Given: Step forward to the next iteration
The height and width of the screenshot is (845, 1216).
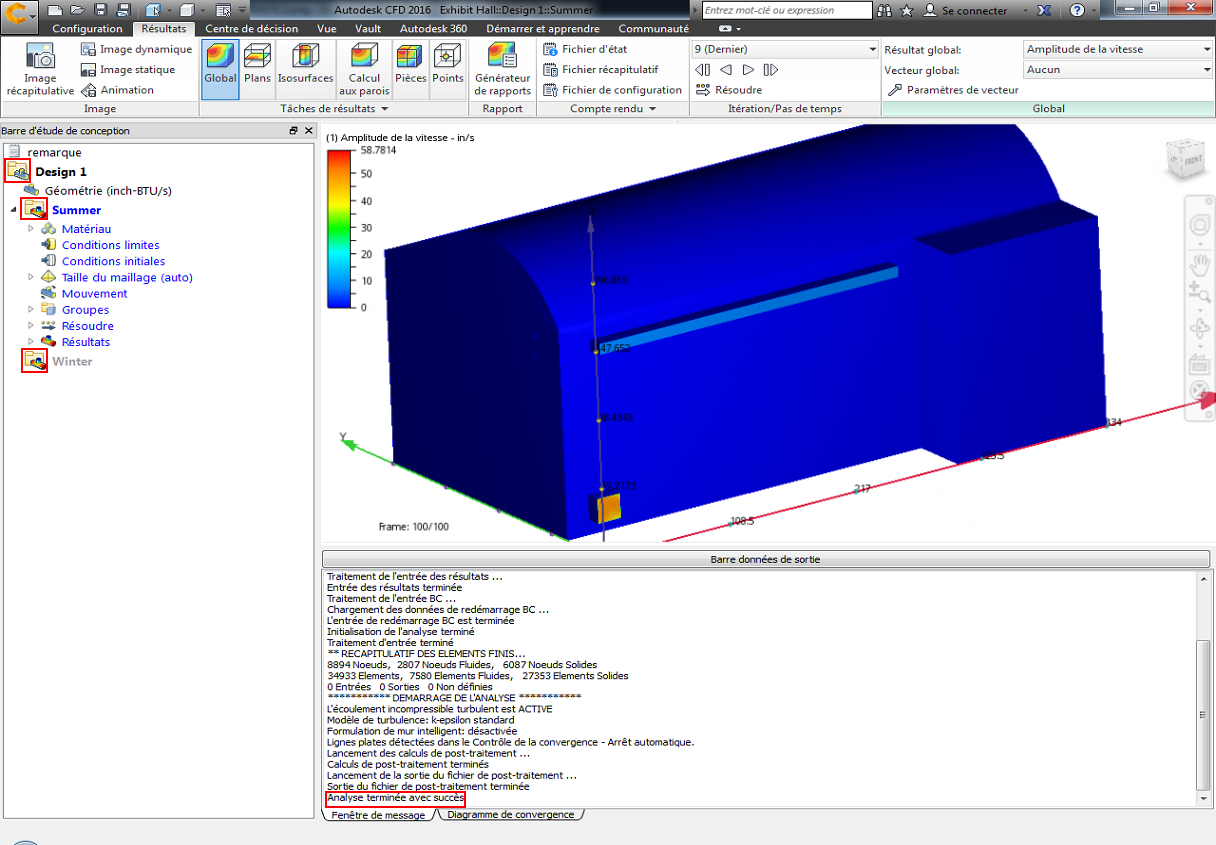Looking at the screenshot, I should pos(748,70).
